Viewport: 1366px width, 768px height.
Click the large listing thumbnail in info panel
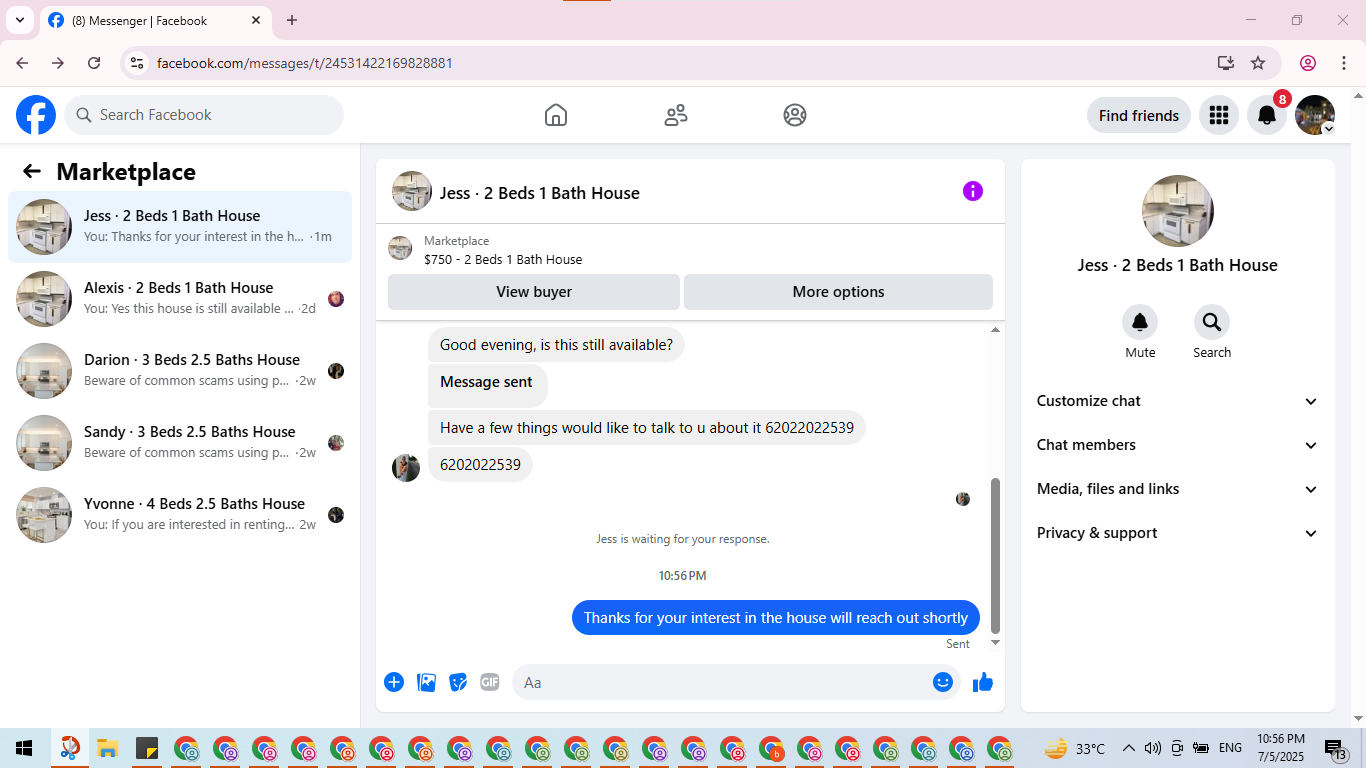coord(1178,211)
